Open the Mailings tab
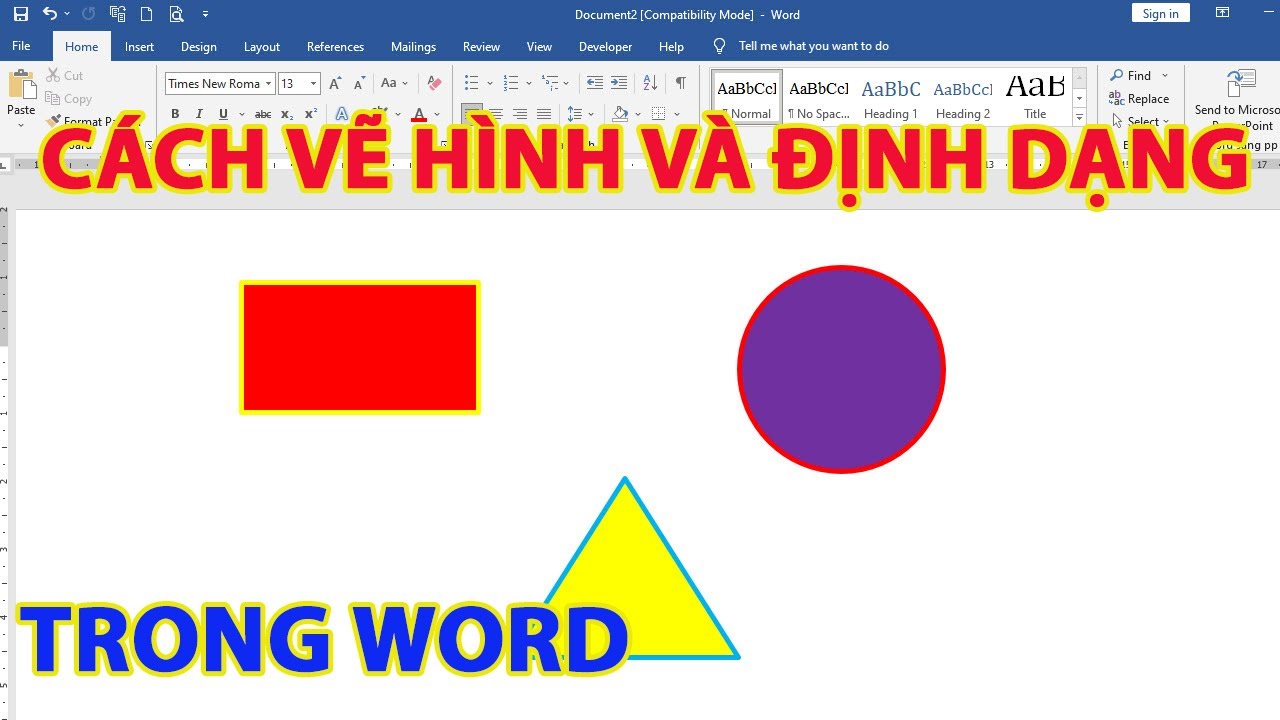Image resolution: width=1280 pixels, height=720 pixels. (413, 46)
